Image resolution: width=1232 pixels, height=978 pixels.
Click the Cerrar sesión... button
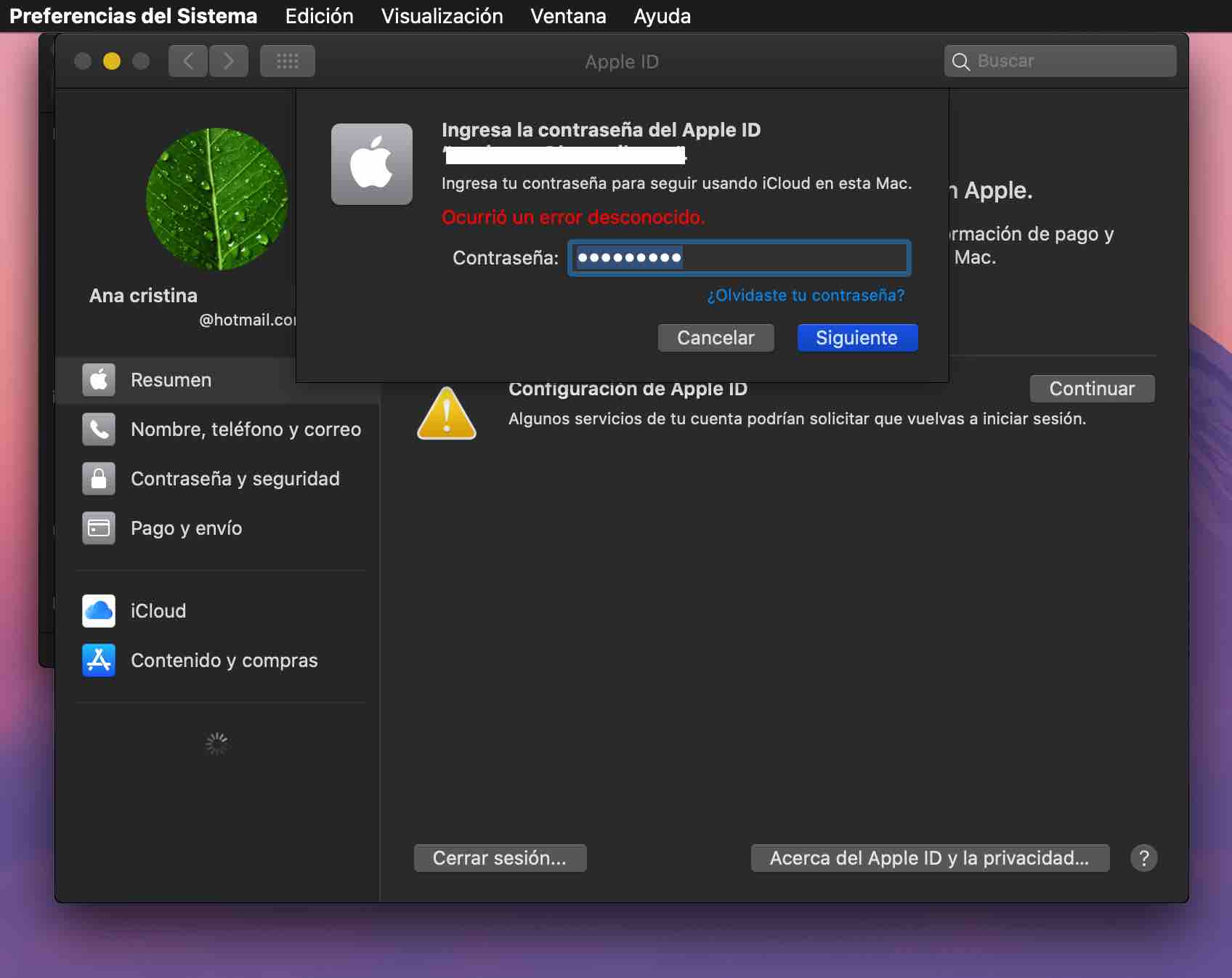coord(500,858)
